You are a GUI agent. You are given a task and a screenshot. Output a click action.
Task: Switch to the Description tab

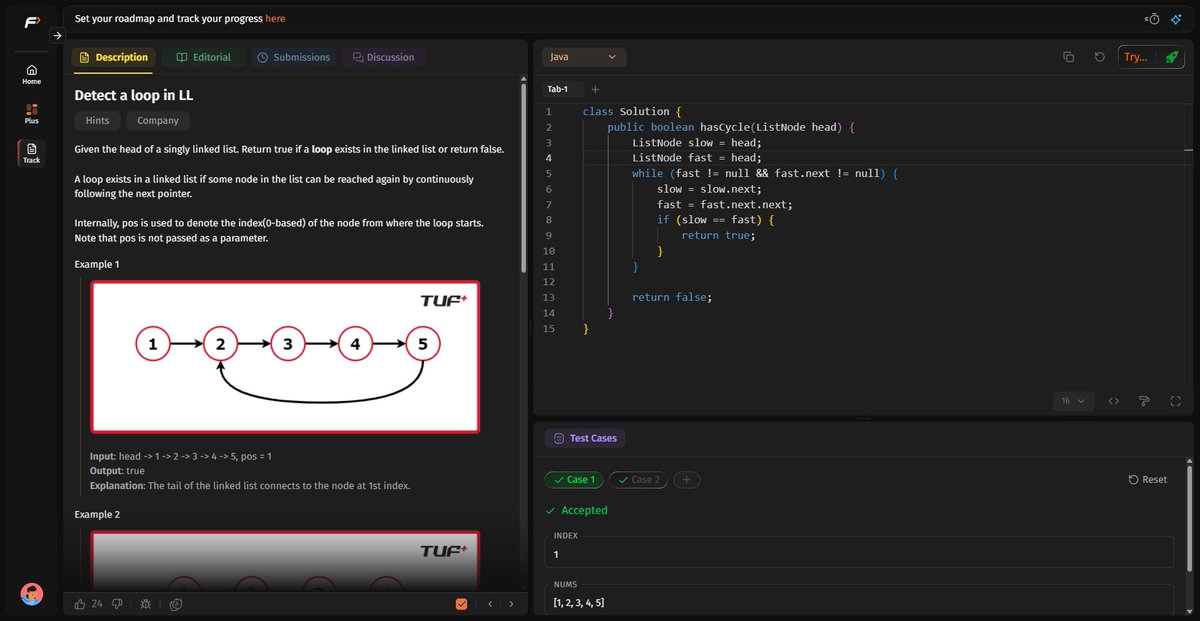pyautogui.click(x=113, y=57)
